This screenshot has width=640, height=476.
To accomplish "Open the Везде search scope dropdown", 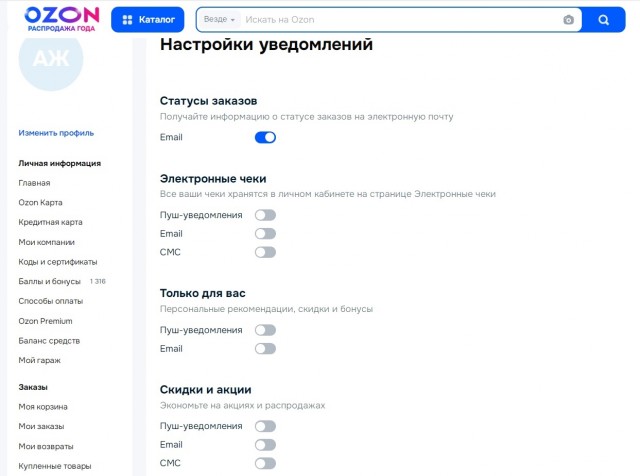I will (219, 19).
